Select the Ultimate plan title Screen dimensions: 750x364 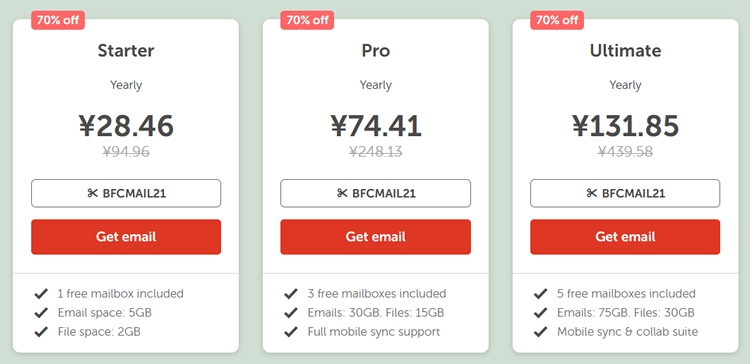[x=625, y=51]
